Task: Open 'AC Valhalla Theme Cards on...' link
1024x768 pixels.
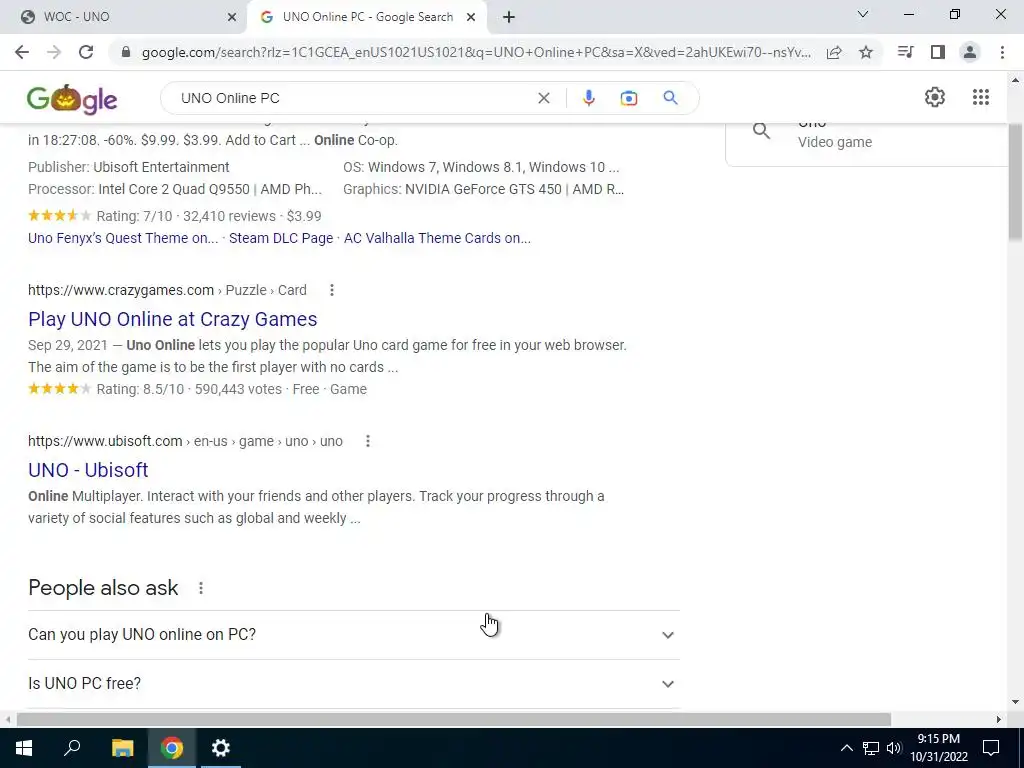Action: click(x=437, y=238)
